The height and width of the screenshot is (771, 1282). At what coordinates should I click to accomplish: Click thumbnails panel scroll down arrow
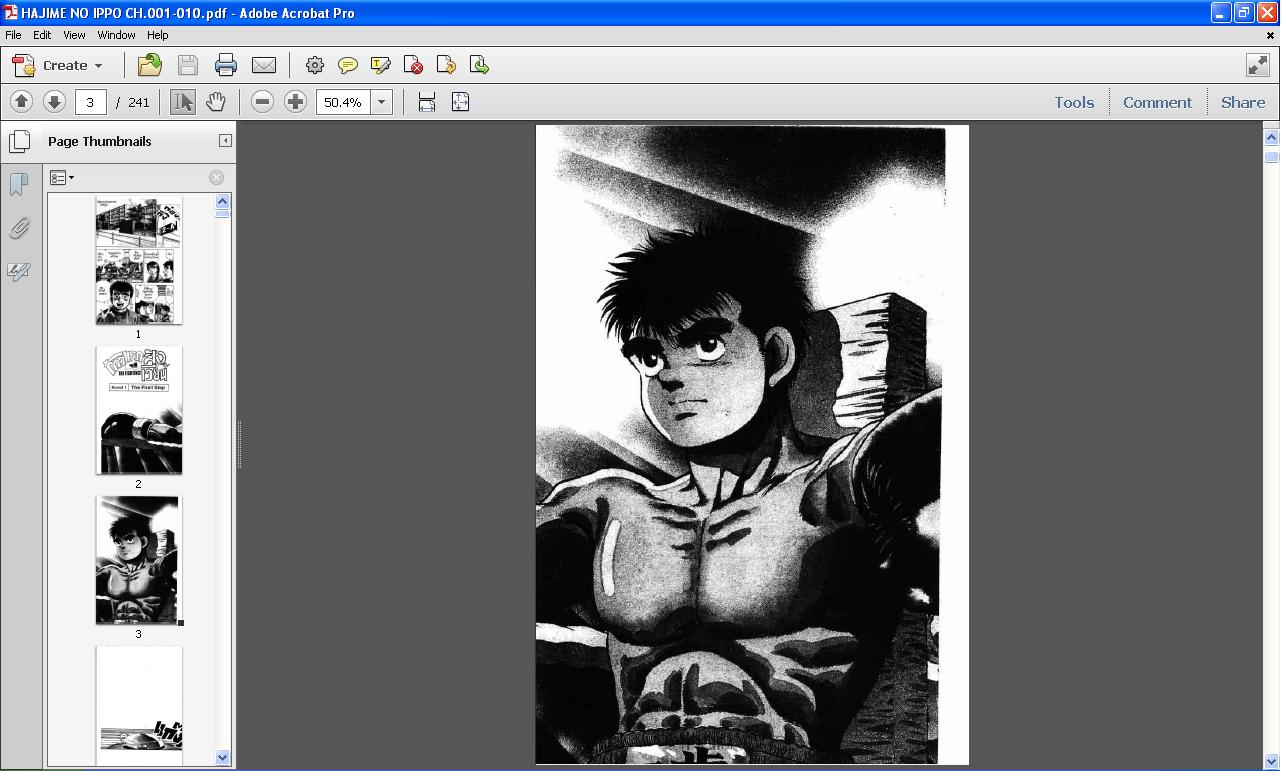point(223,757)
